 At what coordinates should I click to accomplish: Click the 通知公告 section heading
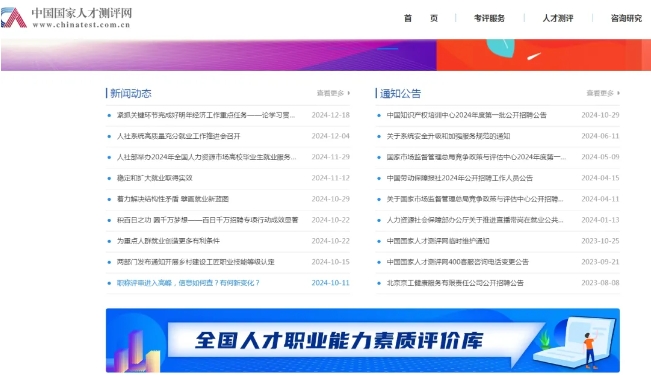(x=400, y=93)
